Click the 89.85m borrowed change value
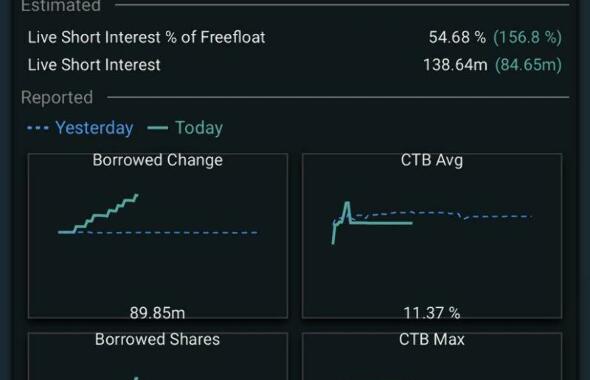The width and height of the screenshot is (590, 380). 157,313
